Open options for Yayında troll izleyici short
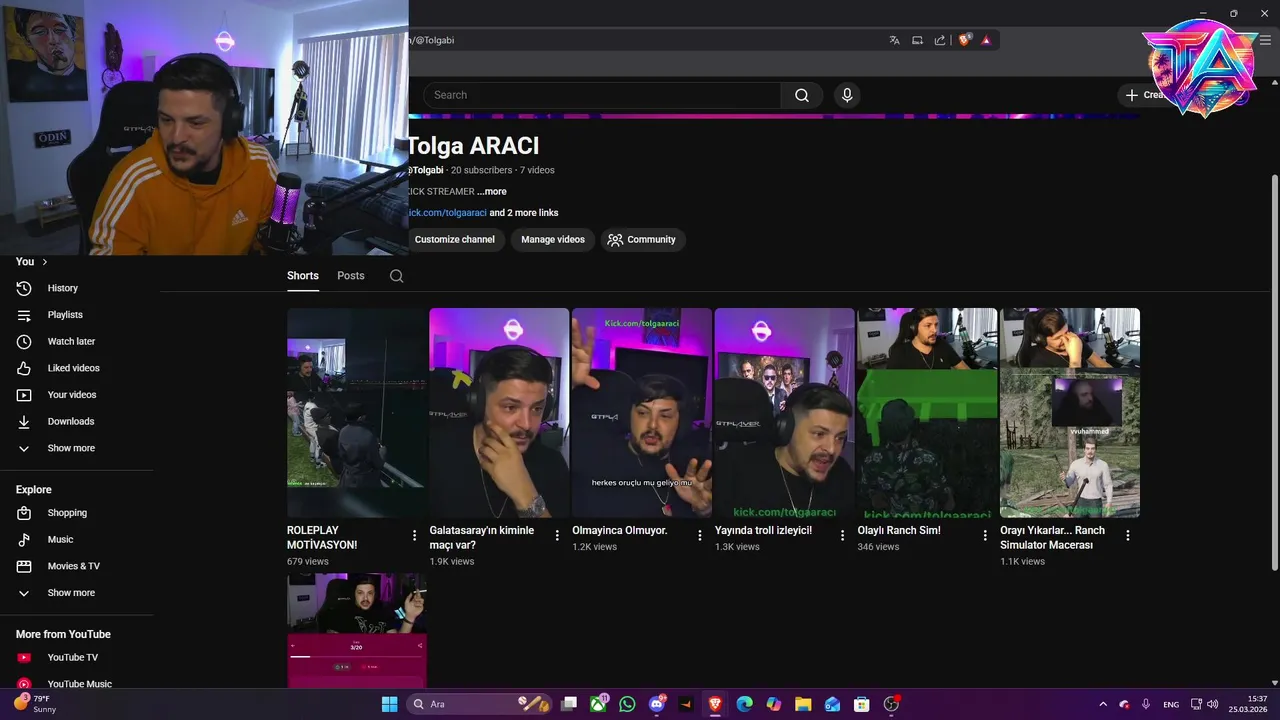This screenshot has height=720, width=1280. pyautogui.click(x=842, y=536)
